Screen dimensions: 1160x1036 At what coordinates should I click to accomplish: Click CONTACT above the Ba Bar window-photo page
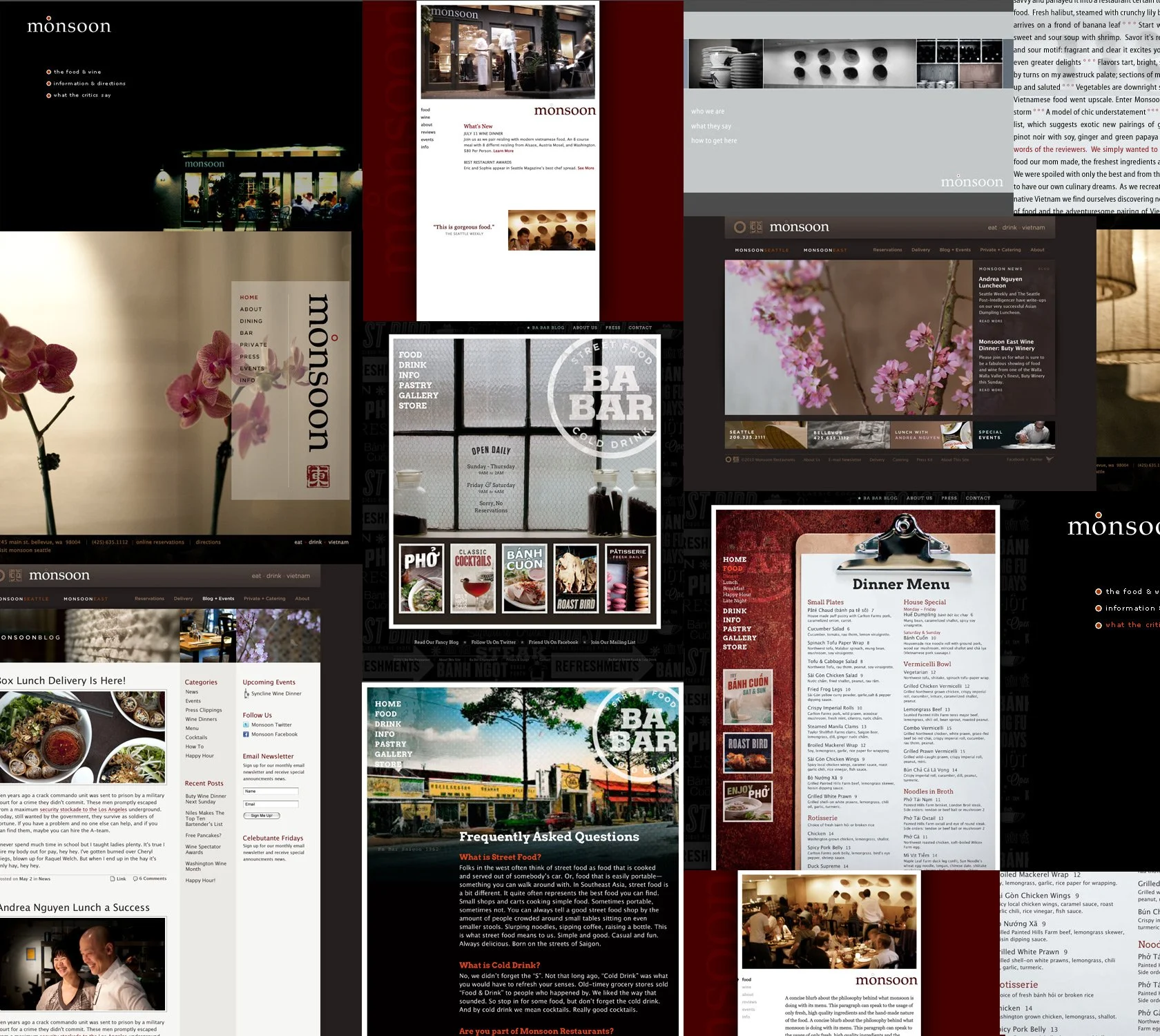pyautogui.click(x=640, y=327)
